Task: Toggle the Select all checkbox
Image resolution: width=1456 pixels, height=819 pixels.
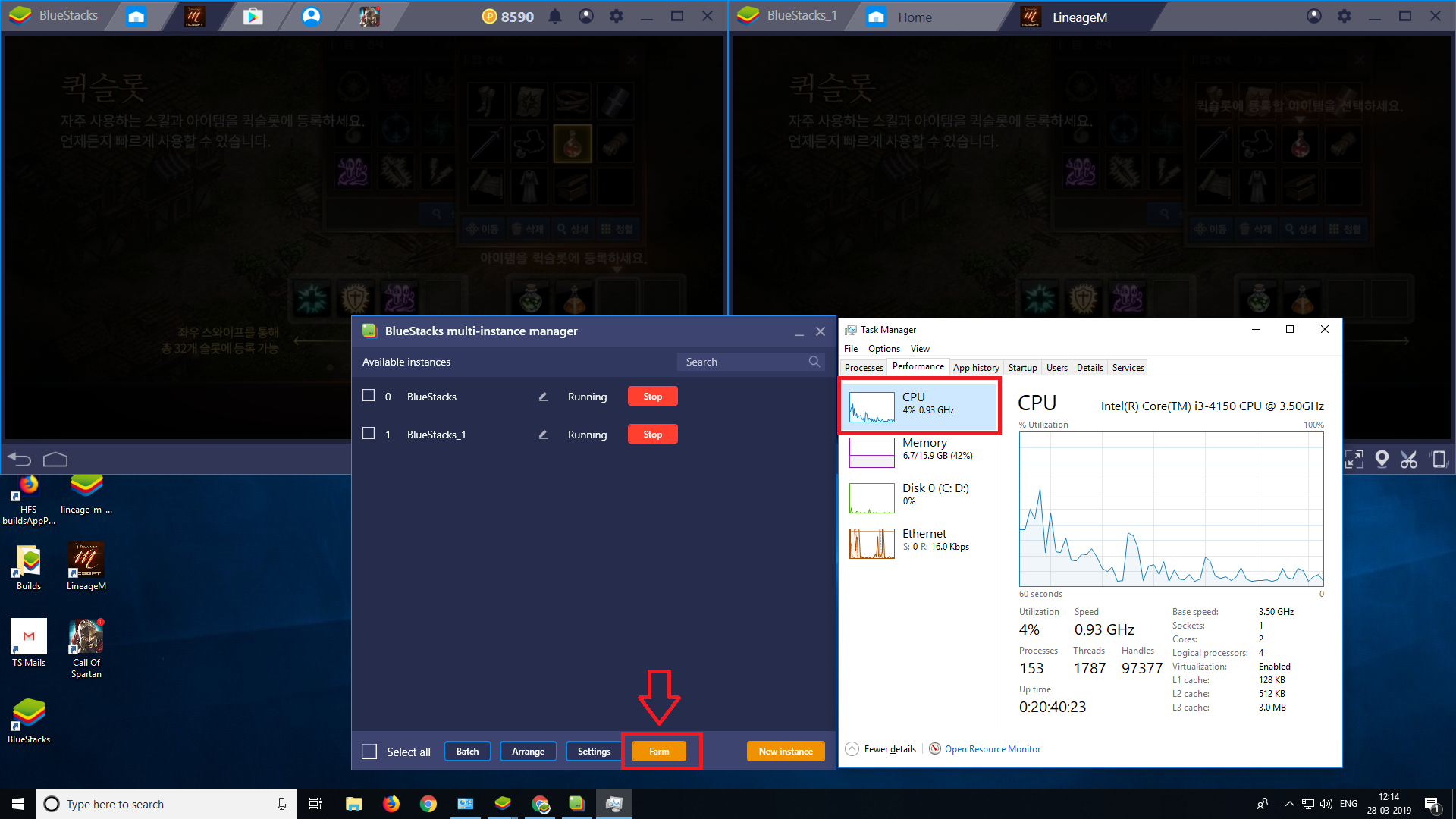Action: click(x=369, y=752)
